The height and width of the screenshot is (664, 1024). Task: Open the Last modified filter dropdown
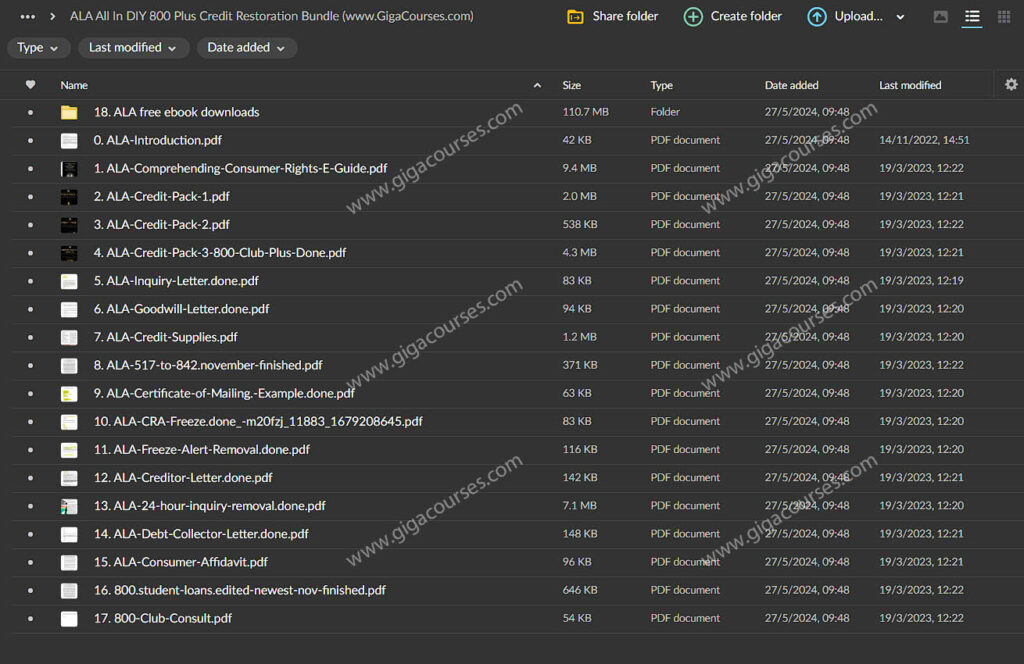tap(132, 48)
